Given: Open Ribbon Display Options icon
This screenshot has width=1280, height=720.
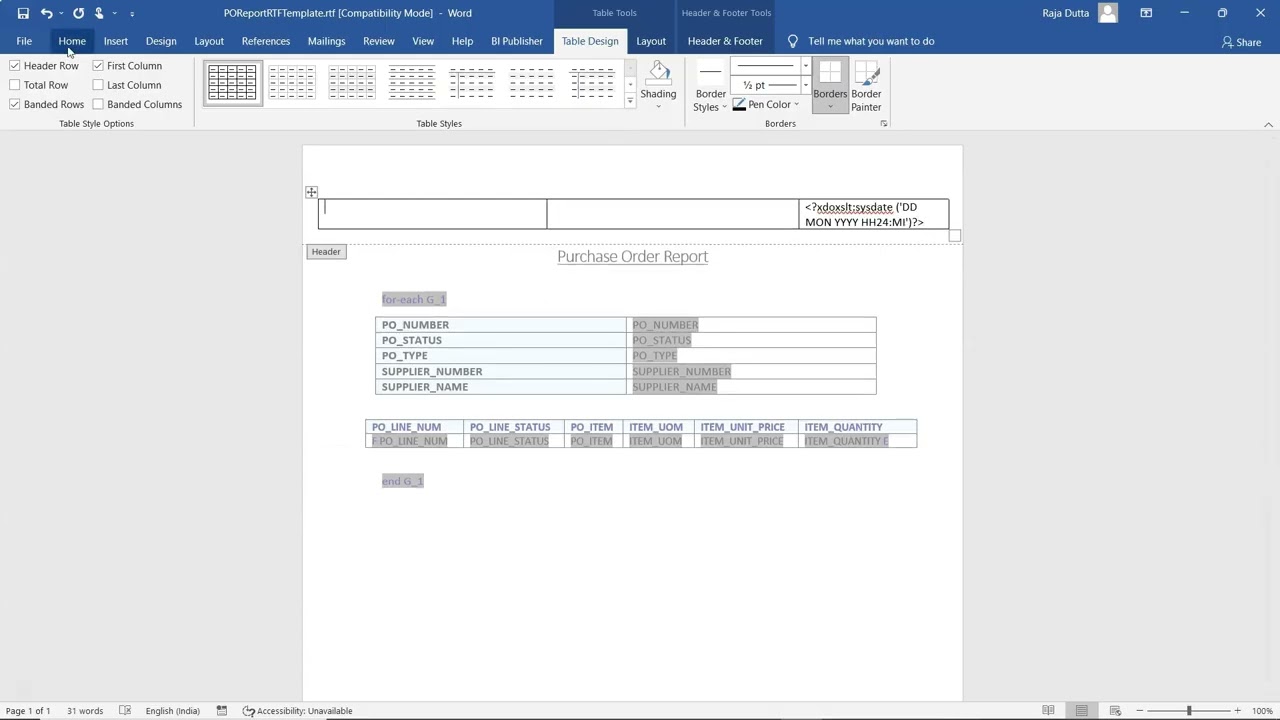Looking at the screenshot, I should click(1146, 13).
